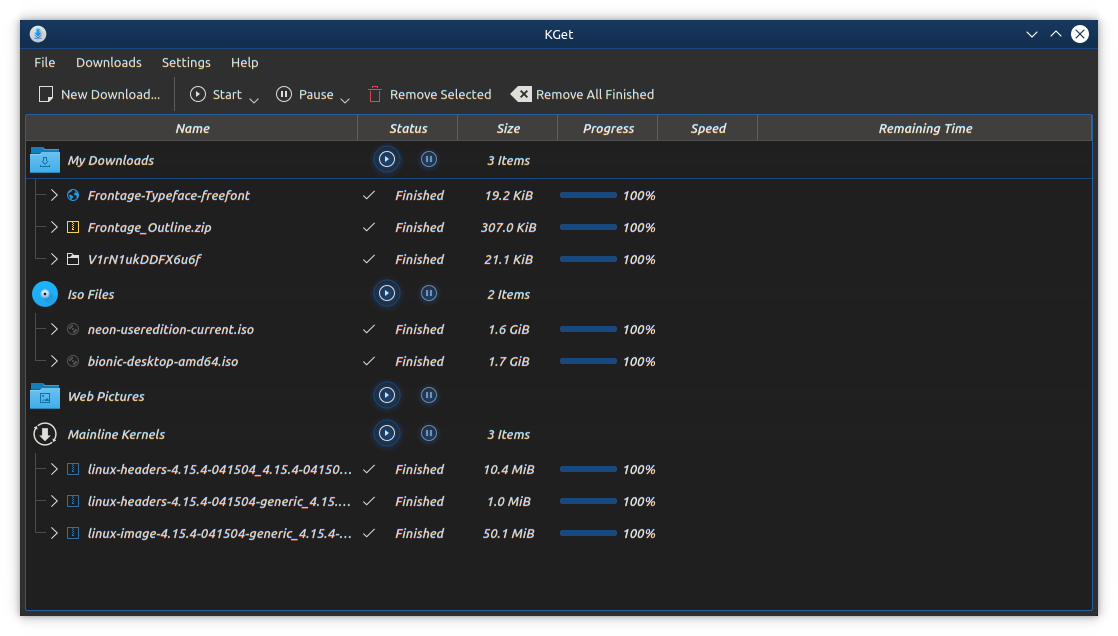1118x636 pixels.
Task: Pause the Iso Files group
Action: [x=429, y=293]
